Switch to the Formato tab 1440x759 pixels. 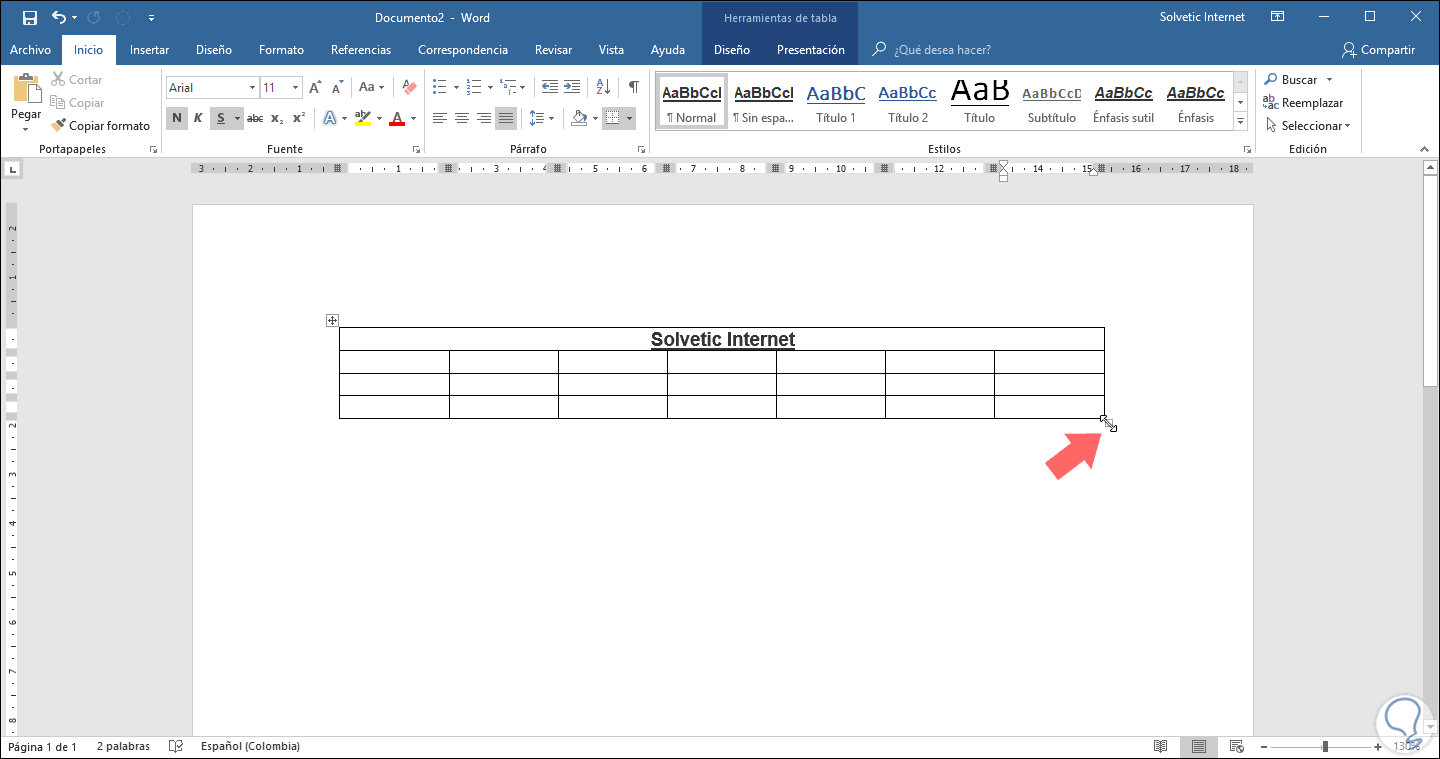point(281,50)
